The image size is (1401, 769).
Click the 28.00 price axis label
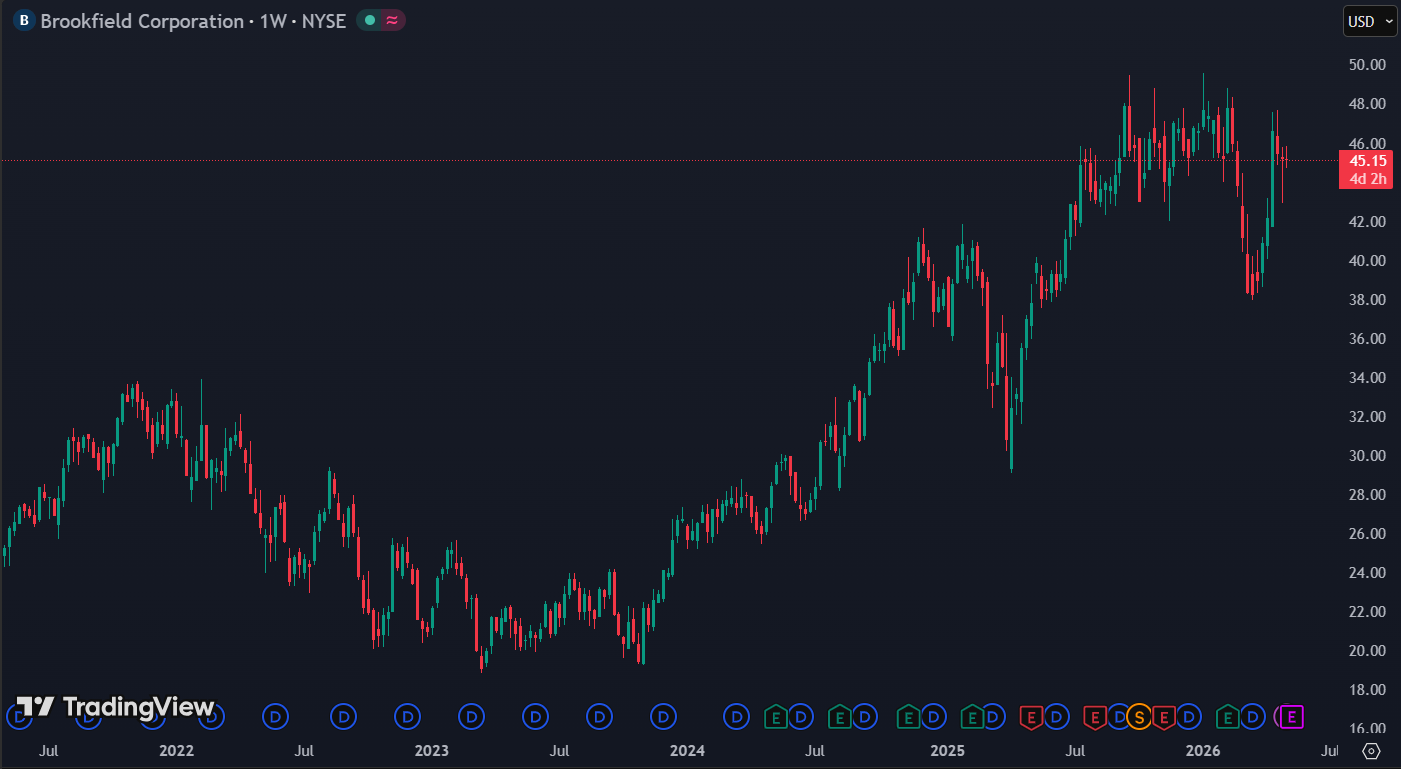click(1367, 494)
